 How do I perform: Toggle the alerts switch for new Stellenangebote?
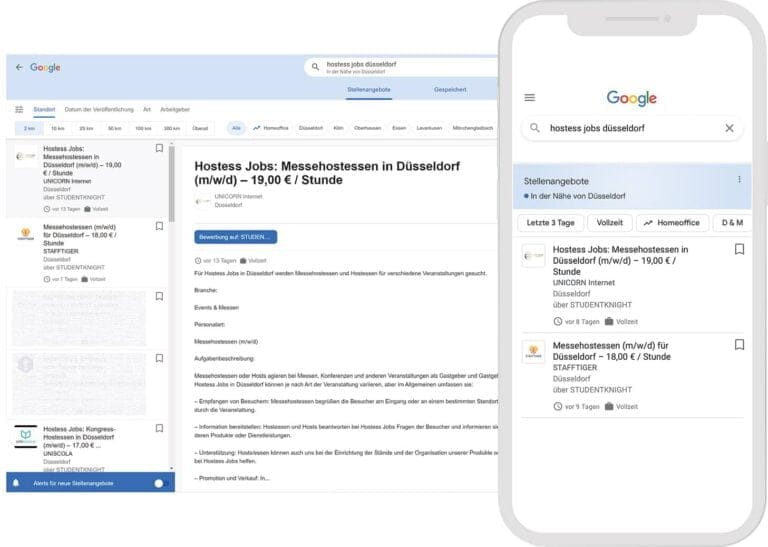pos(161,483)
